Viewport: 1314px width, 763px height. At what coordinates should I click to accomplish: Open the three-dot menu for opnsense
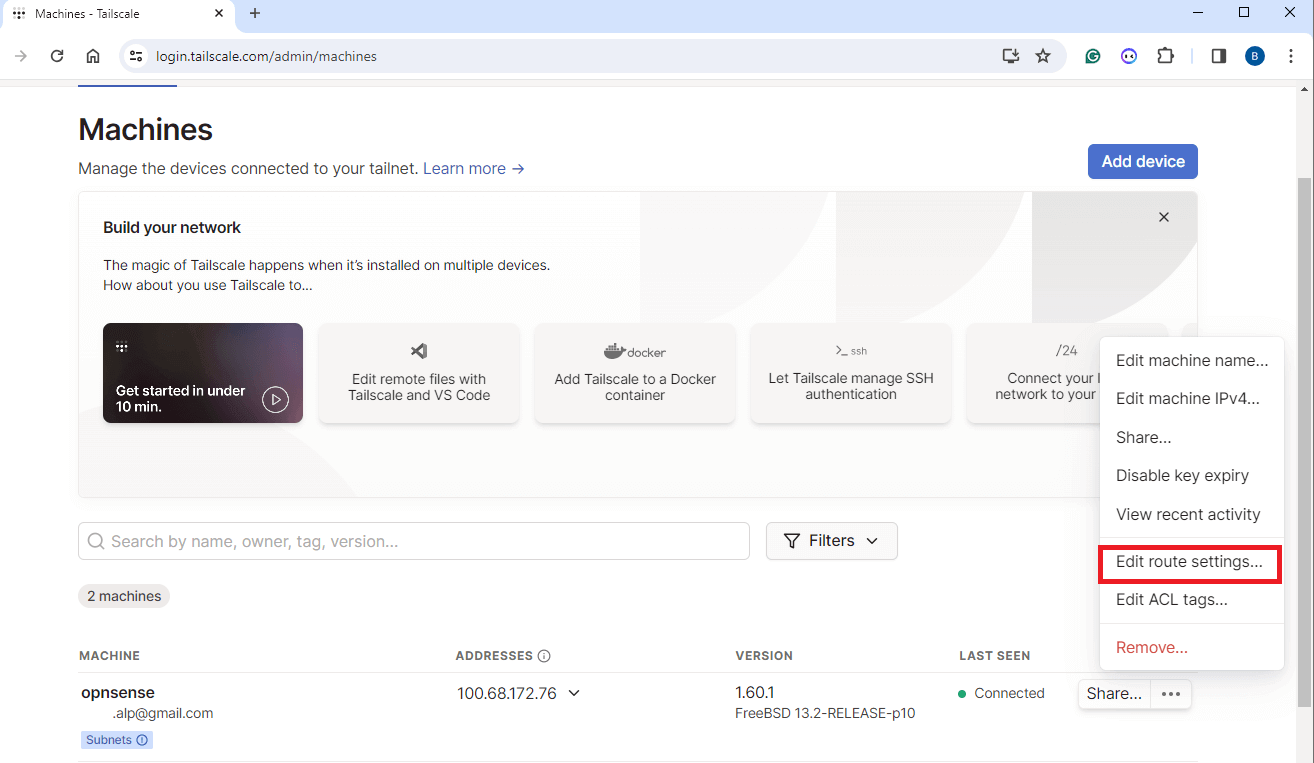pyautogui.click(x=1171, y=694)
